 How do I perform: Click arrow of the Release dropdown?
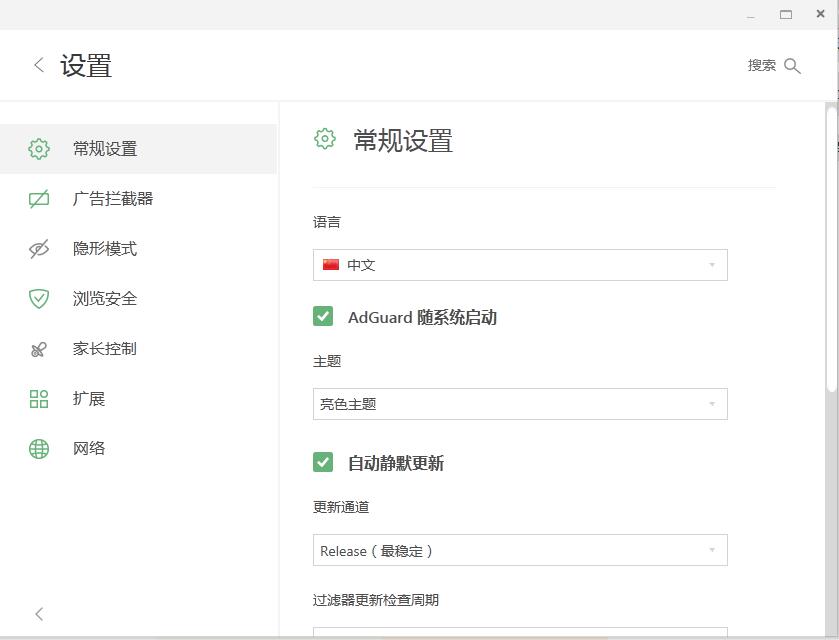[712, 550]
